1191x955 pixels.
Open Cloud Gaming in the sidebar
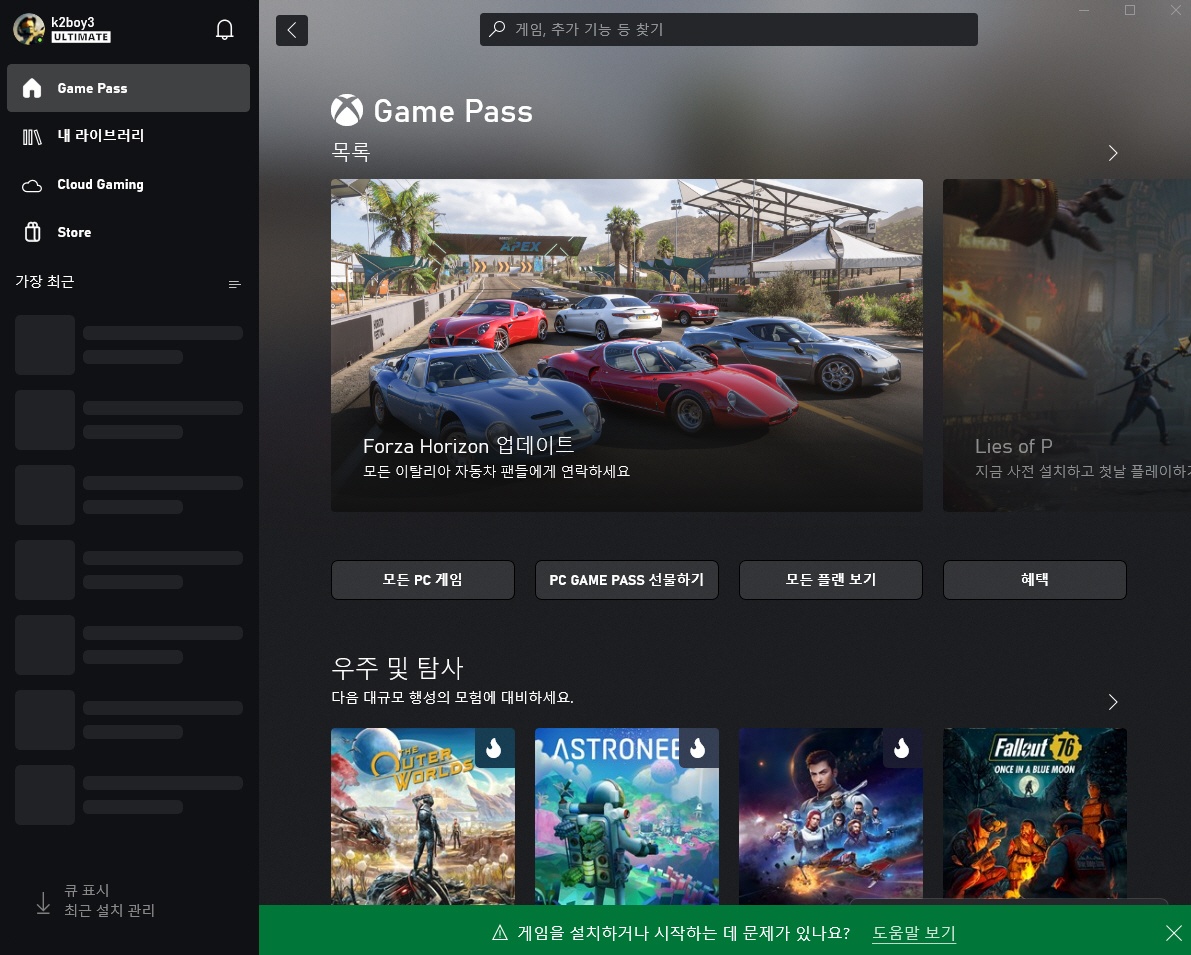pos(128,185)
